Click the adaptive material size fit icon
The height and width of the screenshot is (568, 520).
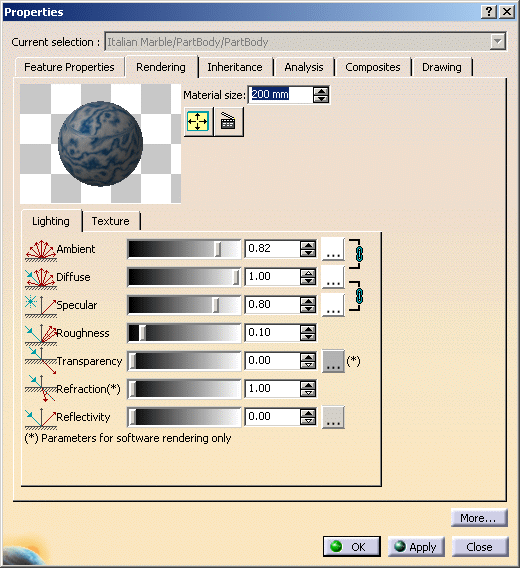[x=198, y=121]
